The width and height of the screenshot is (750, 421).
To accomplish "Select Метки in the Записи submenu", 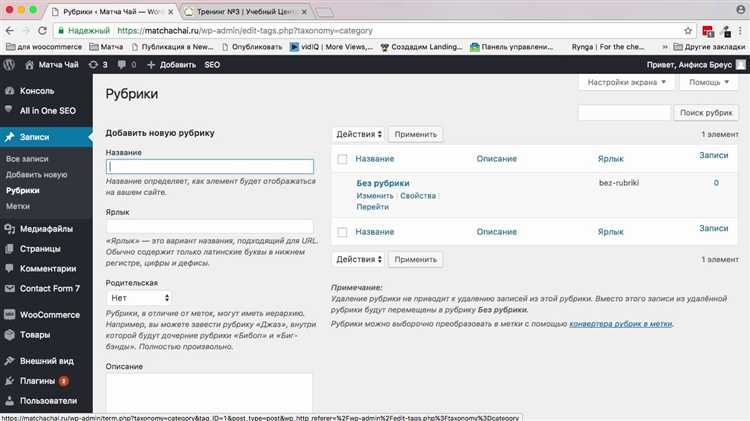I will (x=18, y=205).
